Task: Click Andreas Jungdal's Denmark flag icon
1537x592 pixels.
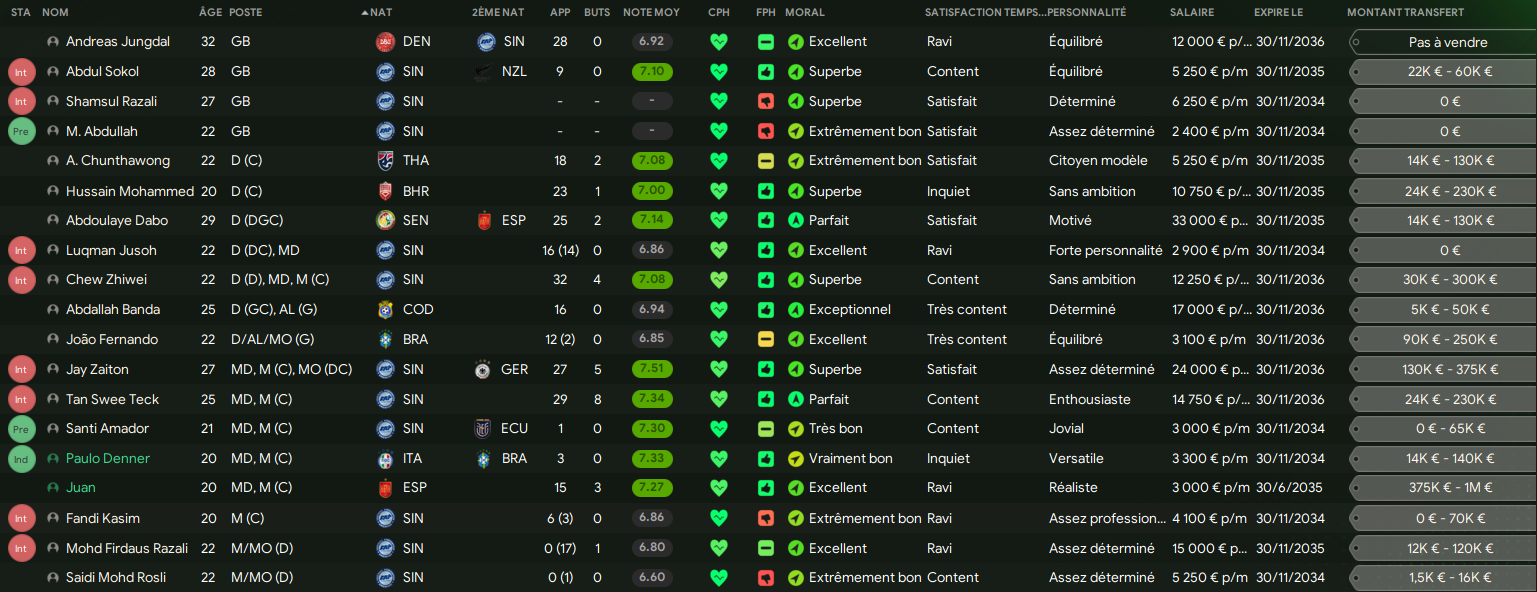Action: pos(385,42)
